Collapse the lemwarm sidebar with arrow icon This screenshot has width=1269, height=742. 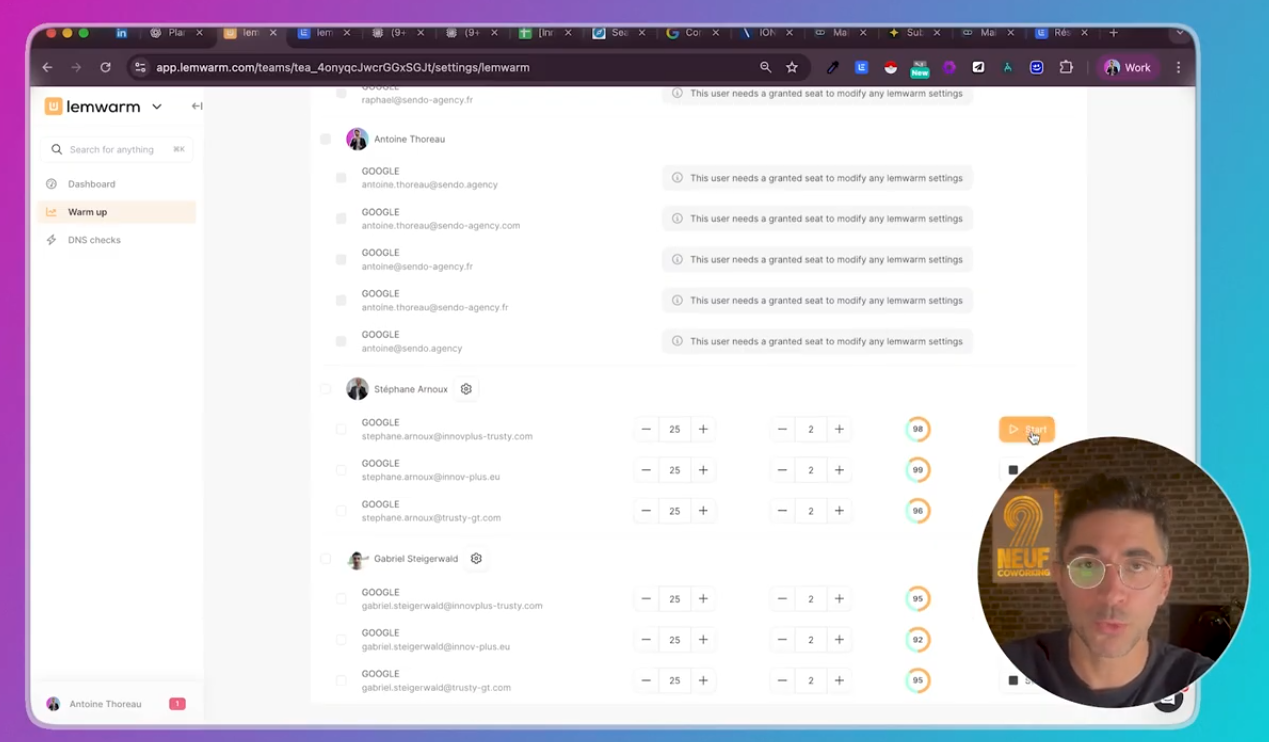pos(197,106)
